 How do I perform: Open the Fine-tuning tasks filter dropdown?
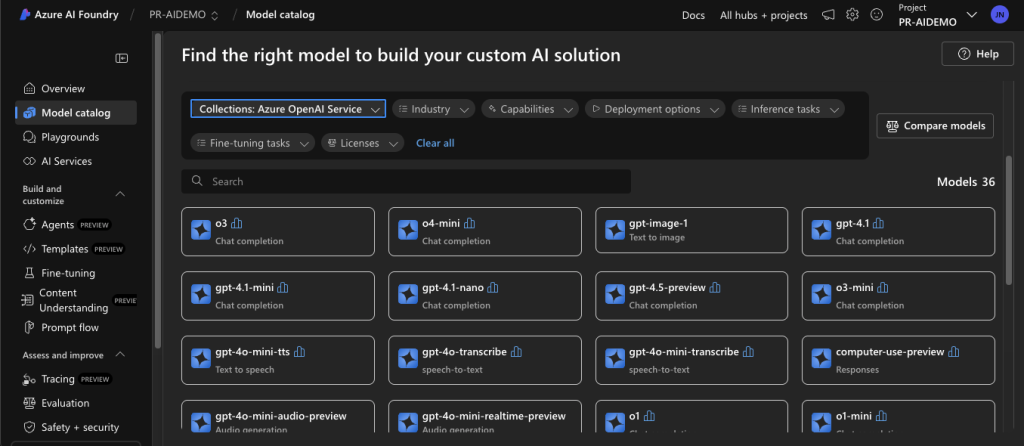(253, 143)
